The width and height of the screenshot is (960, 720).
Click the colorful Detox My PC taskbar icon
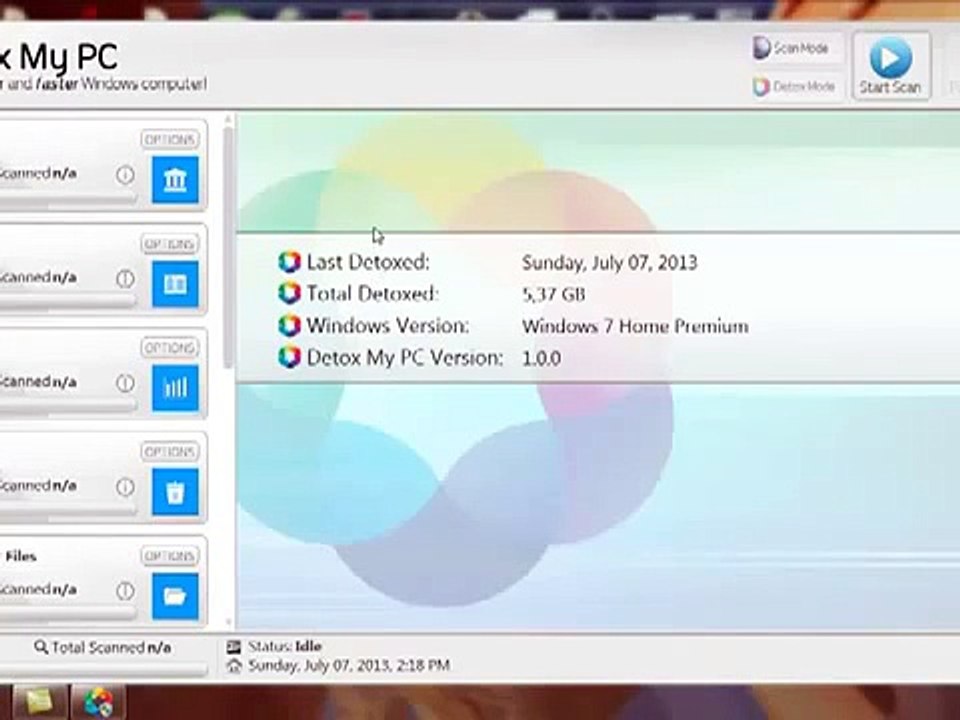pyautogui.click(x=99, y=702)
